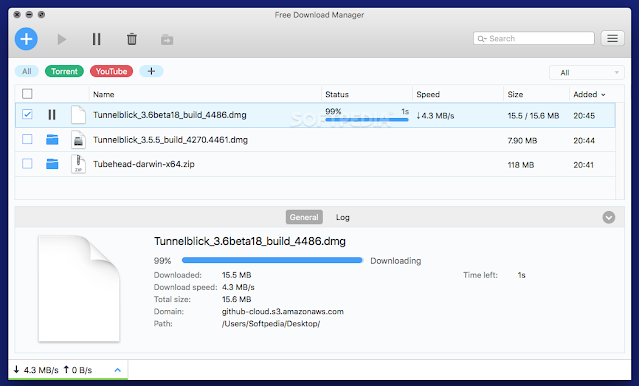Screen dimensions: 639x386
Task: Add a new tag with plus pill
Action: coord(151,71)
